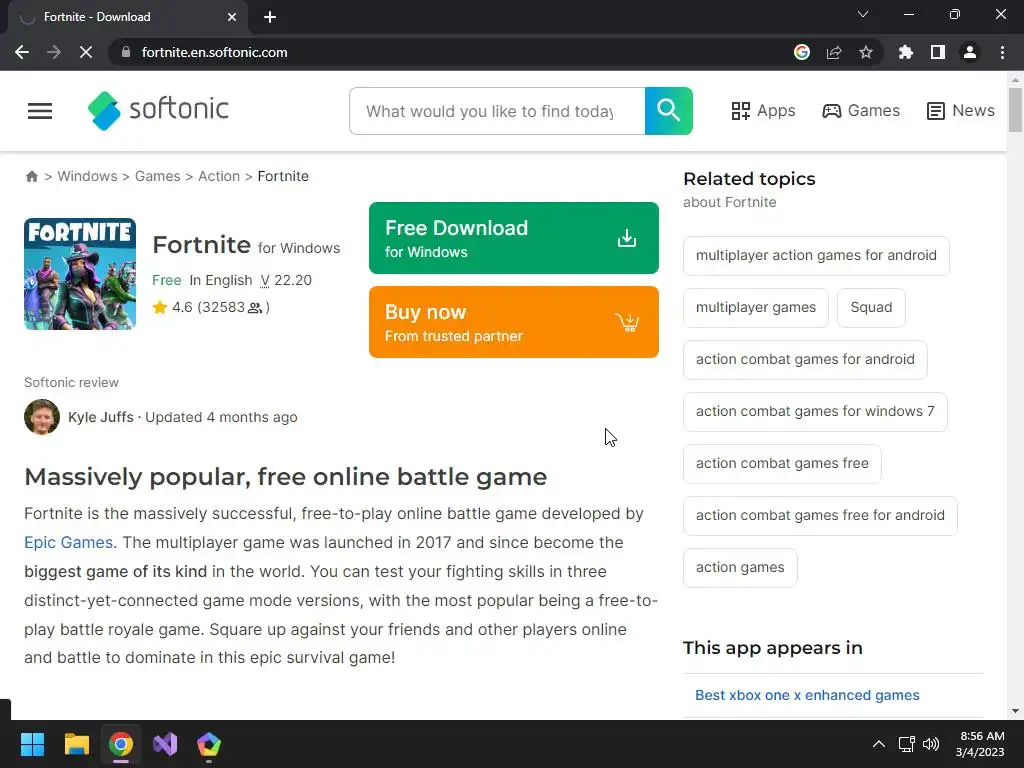Show hidden system tray icons
Viewport: 1024px width, 768px height.
coord(879,744)
